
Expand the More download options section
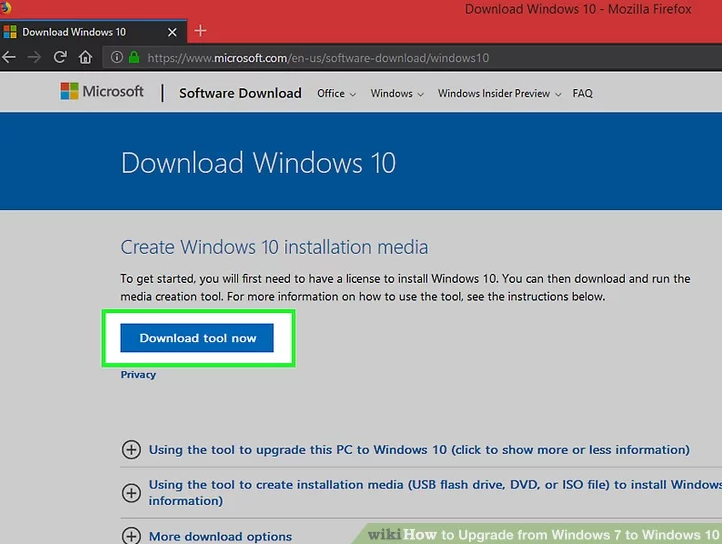pyautogui.click(x=131, y=536)
